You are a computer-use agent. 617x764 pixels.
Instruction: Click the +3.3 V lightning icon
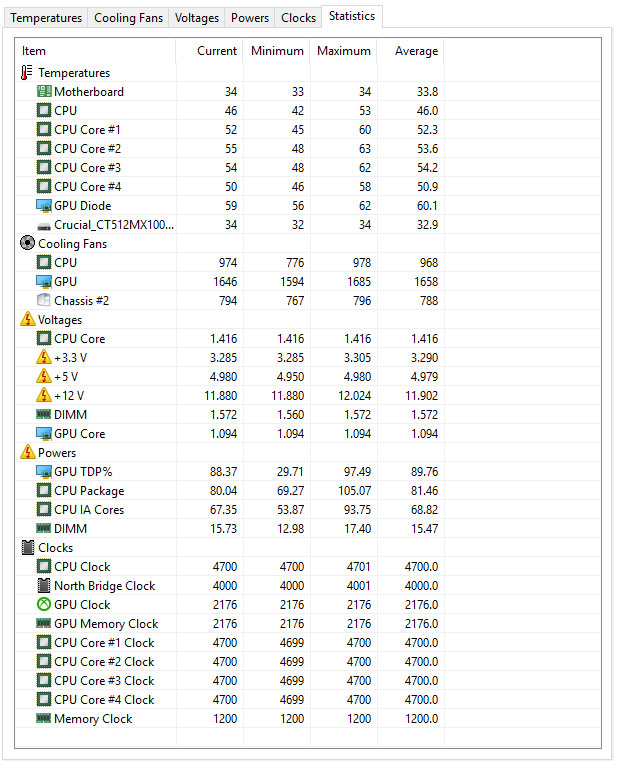click(44, 357)
